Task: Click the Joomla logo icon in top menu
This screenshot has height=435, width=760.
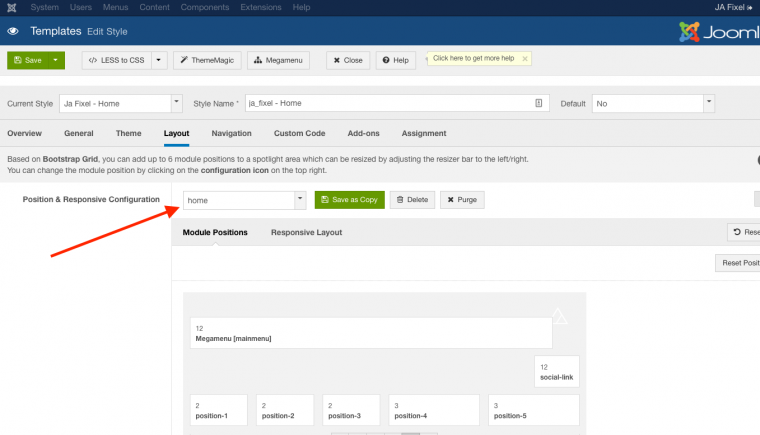Action: pyautogui.click(x=12, y=7)
